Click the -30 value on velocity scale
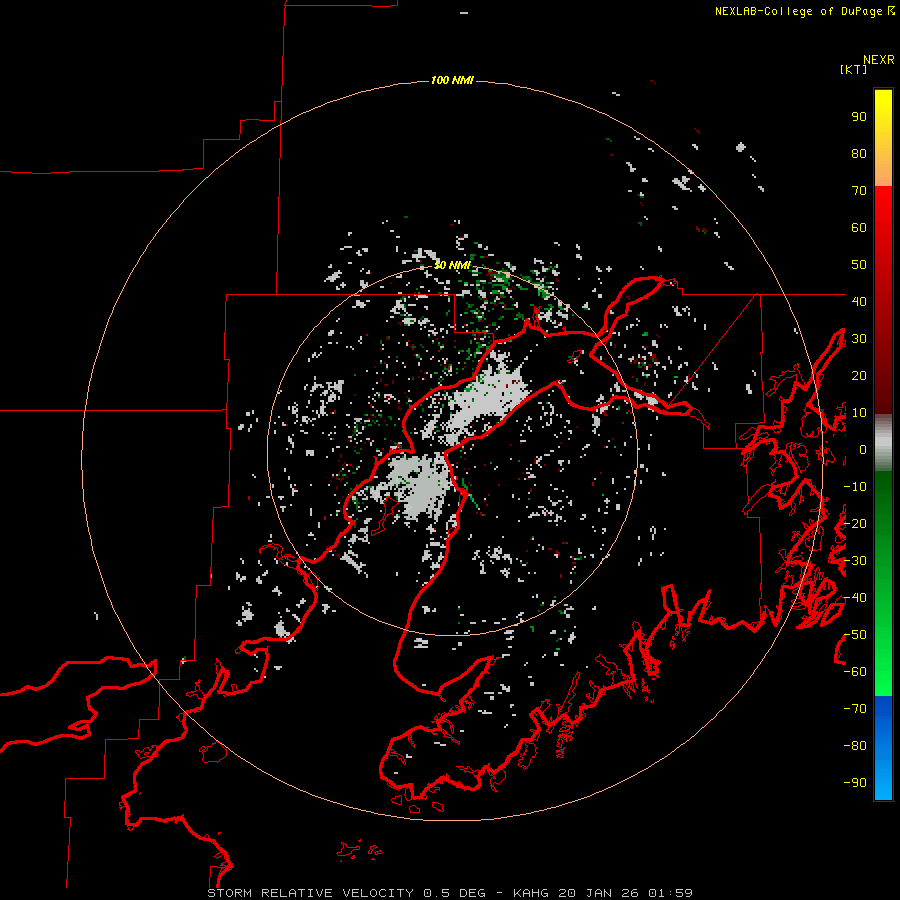The height and width of the screenshot is (900, 900). tap(855, 561)
